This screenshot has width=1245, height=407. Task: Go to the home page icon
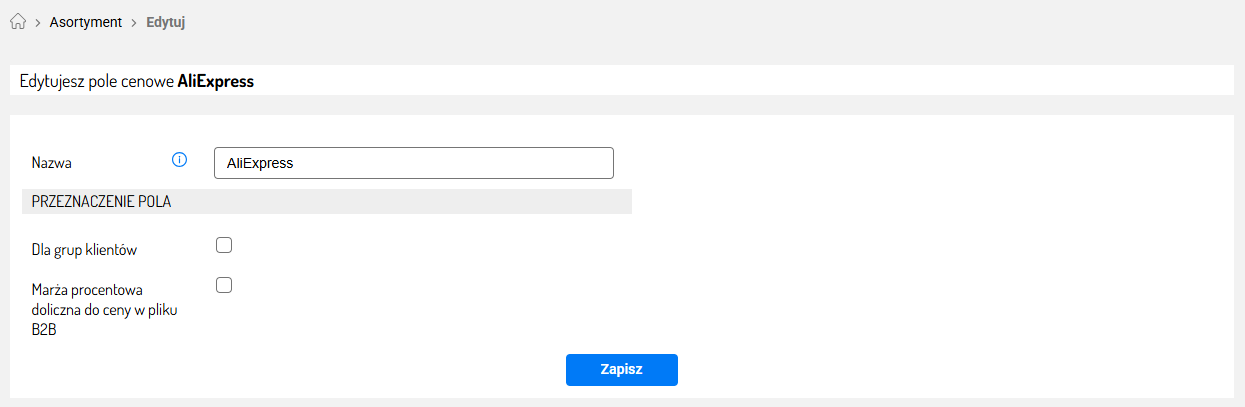(x=17, y=22)
